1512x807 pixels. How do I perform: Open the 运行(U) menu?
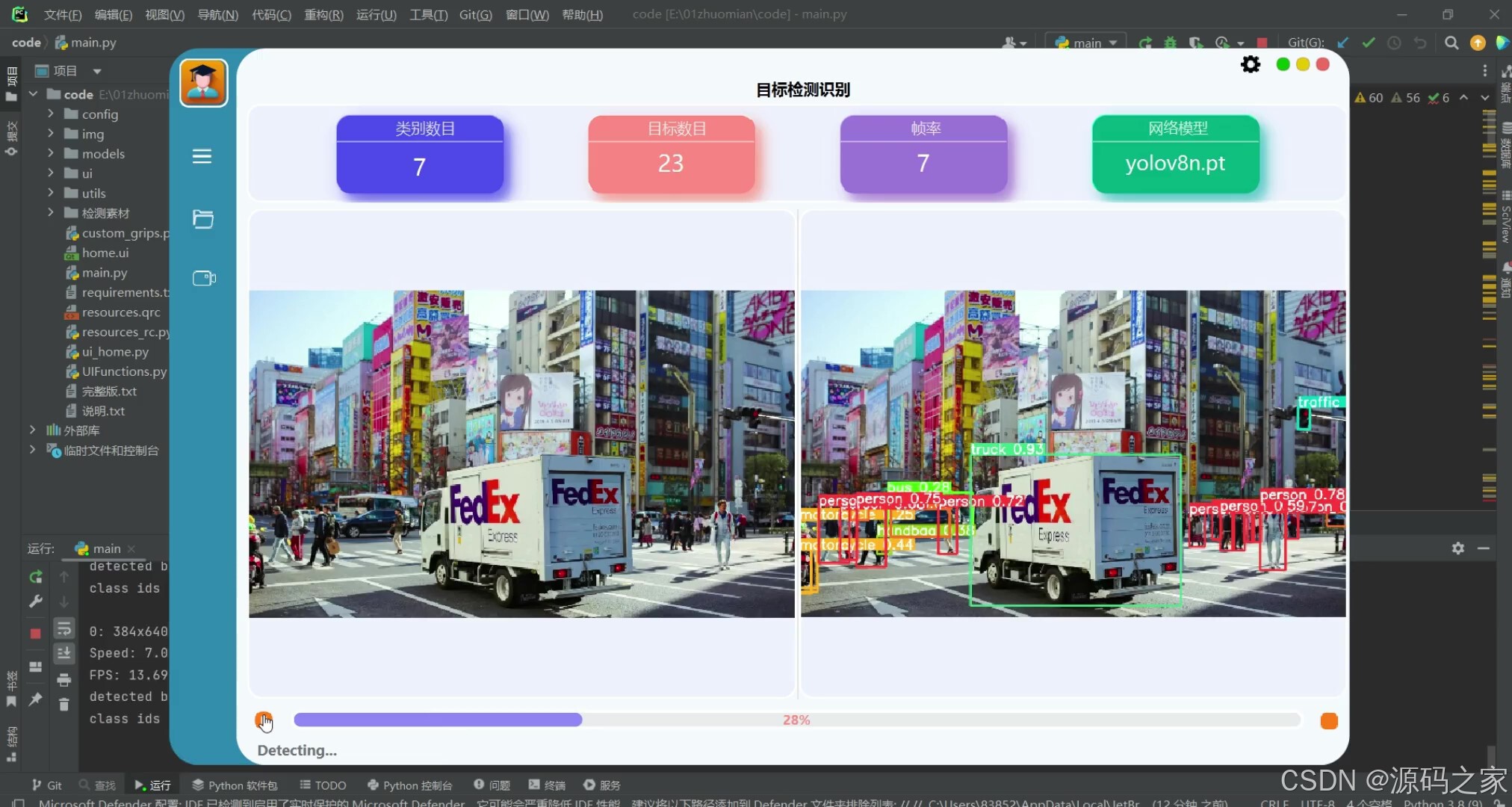pos(376,14)
